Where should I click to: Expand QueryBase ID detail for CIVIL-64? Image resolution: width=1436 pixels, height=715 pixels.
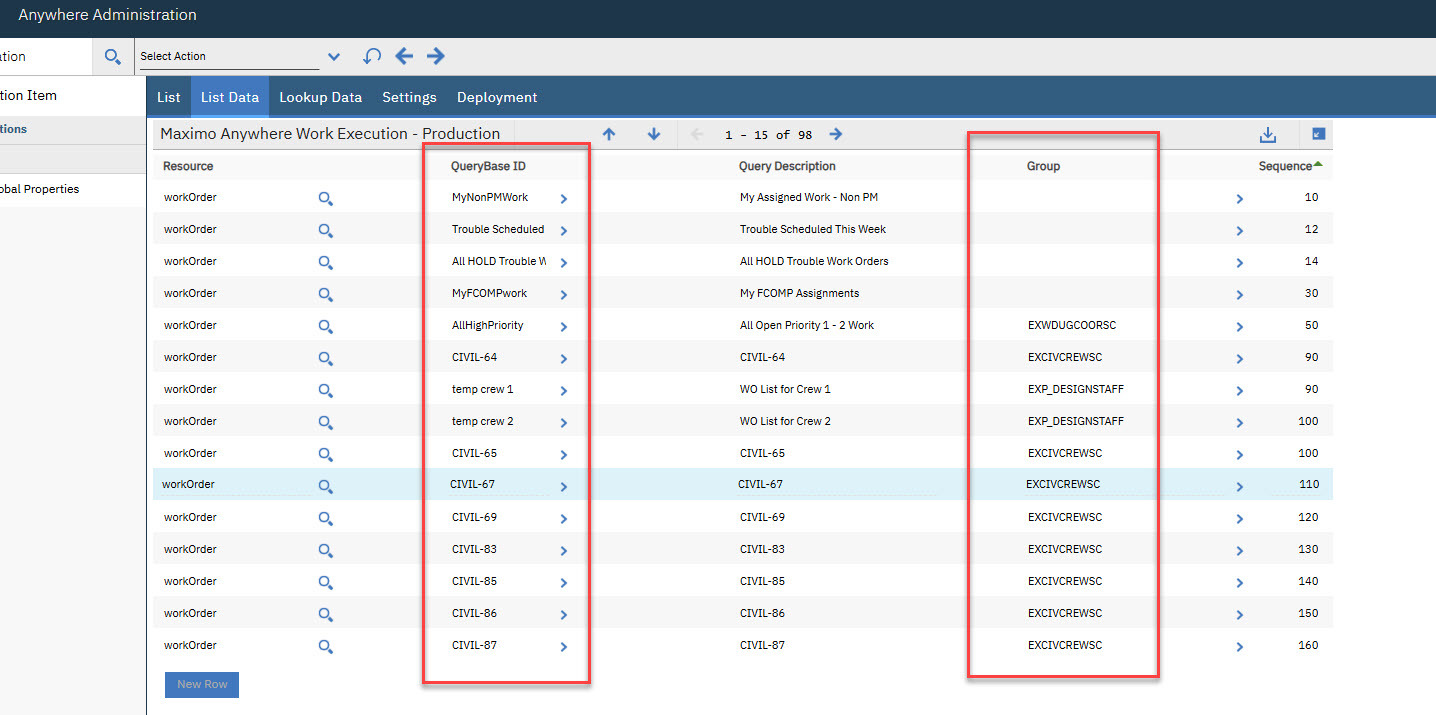click(x=564, y=358)
